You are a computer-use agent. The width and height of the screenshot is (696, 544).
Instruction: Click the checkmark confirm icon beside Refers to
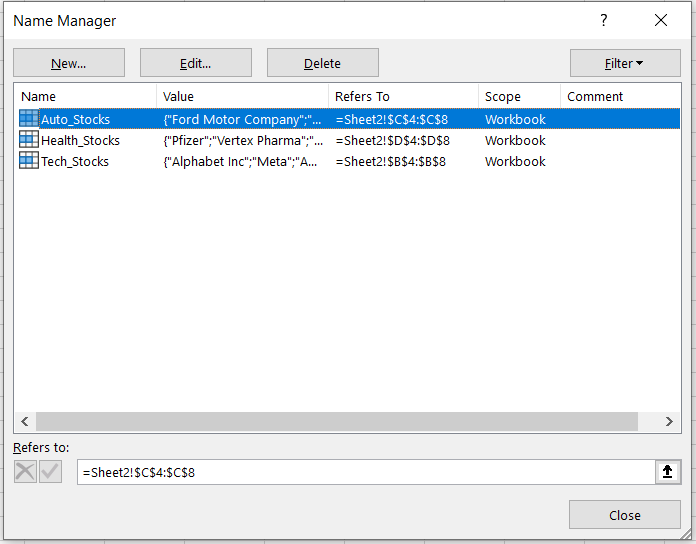click(x=50, y=472)
